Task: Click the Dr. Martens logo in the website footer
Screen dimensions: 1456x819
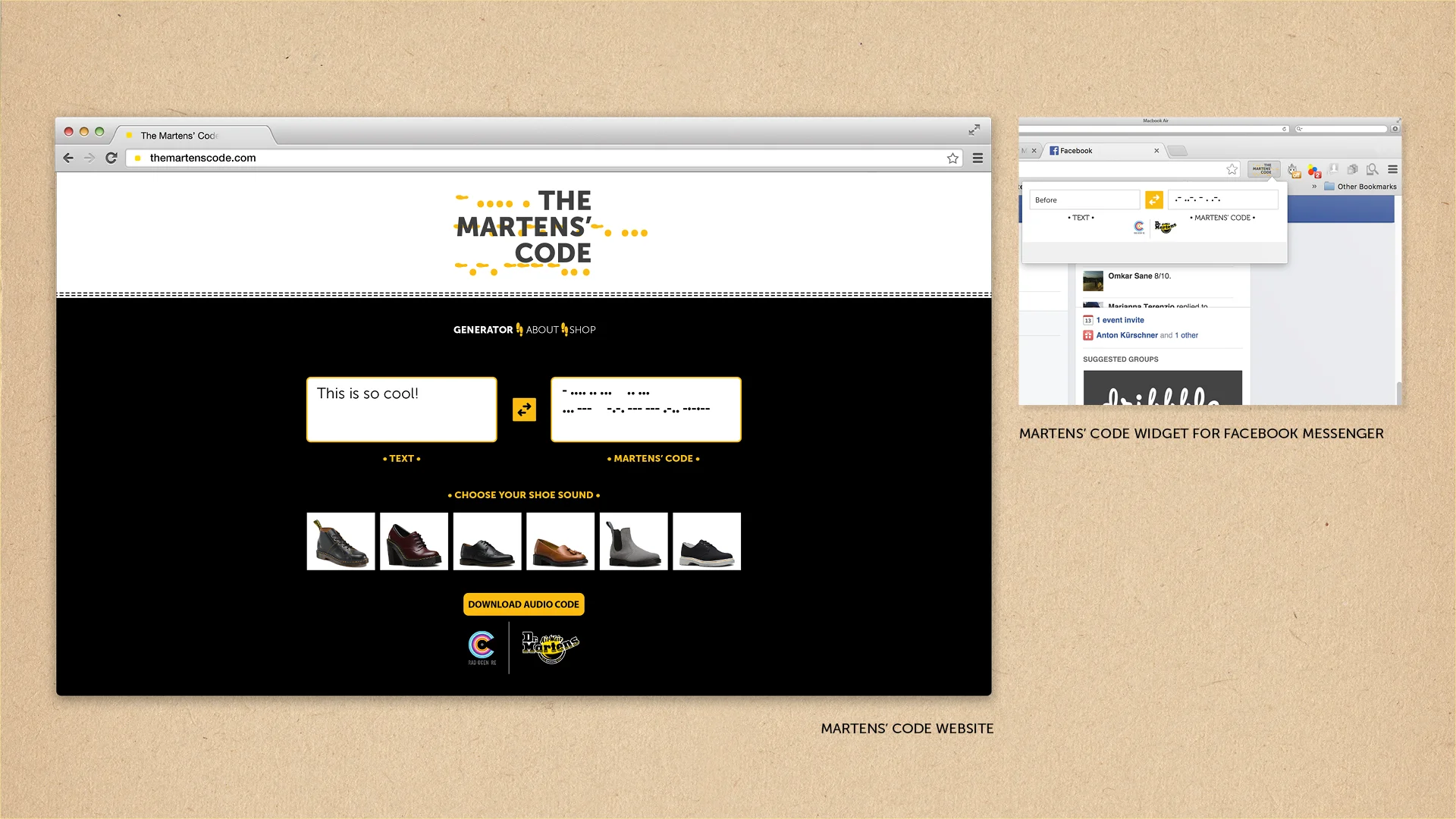Action: click(551, 647)
